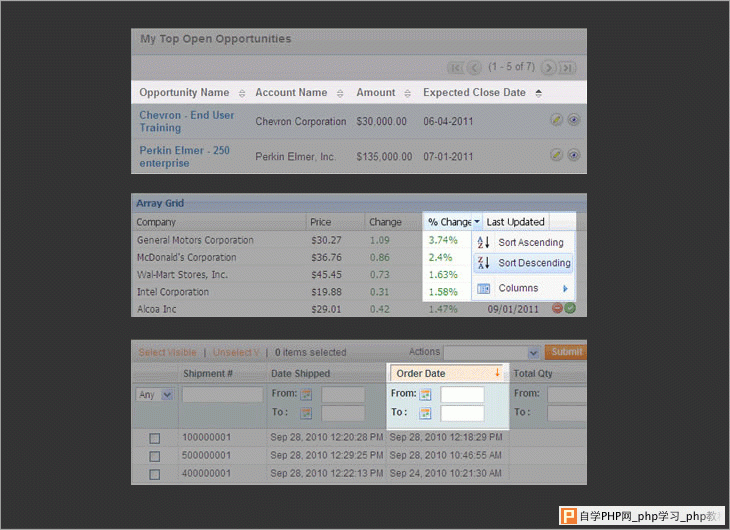
Task: Check the box for shipment 500000001
Action: coord(155,456)
